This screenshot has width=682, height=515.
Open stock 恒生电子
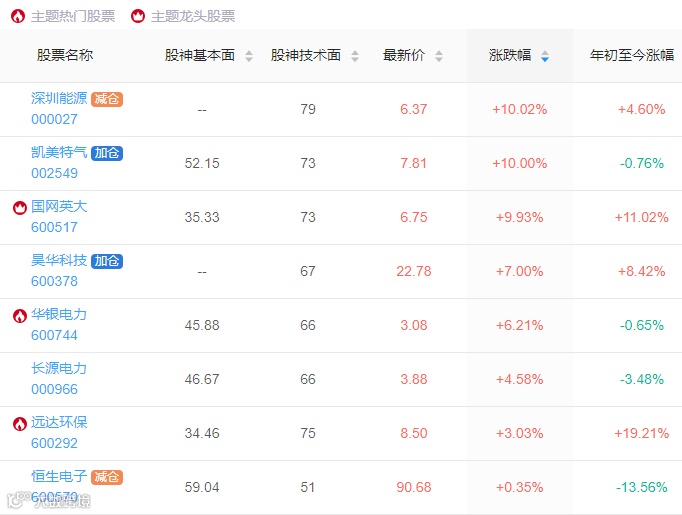coord(59,476)
